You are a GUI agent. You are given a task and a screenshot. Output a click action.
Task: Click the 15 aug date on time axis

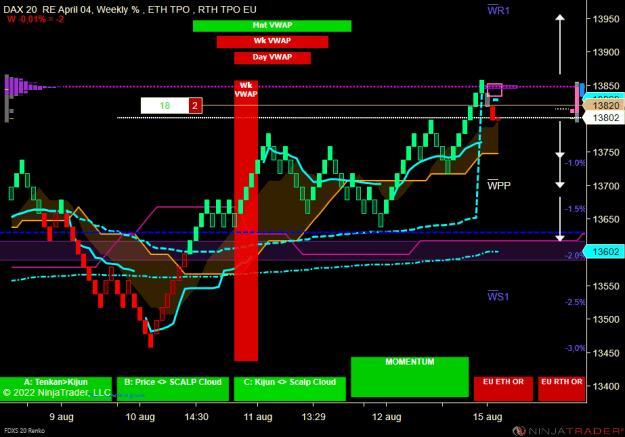[487, 417]
